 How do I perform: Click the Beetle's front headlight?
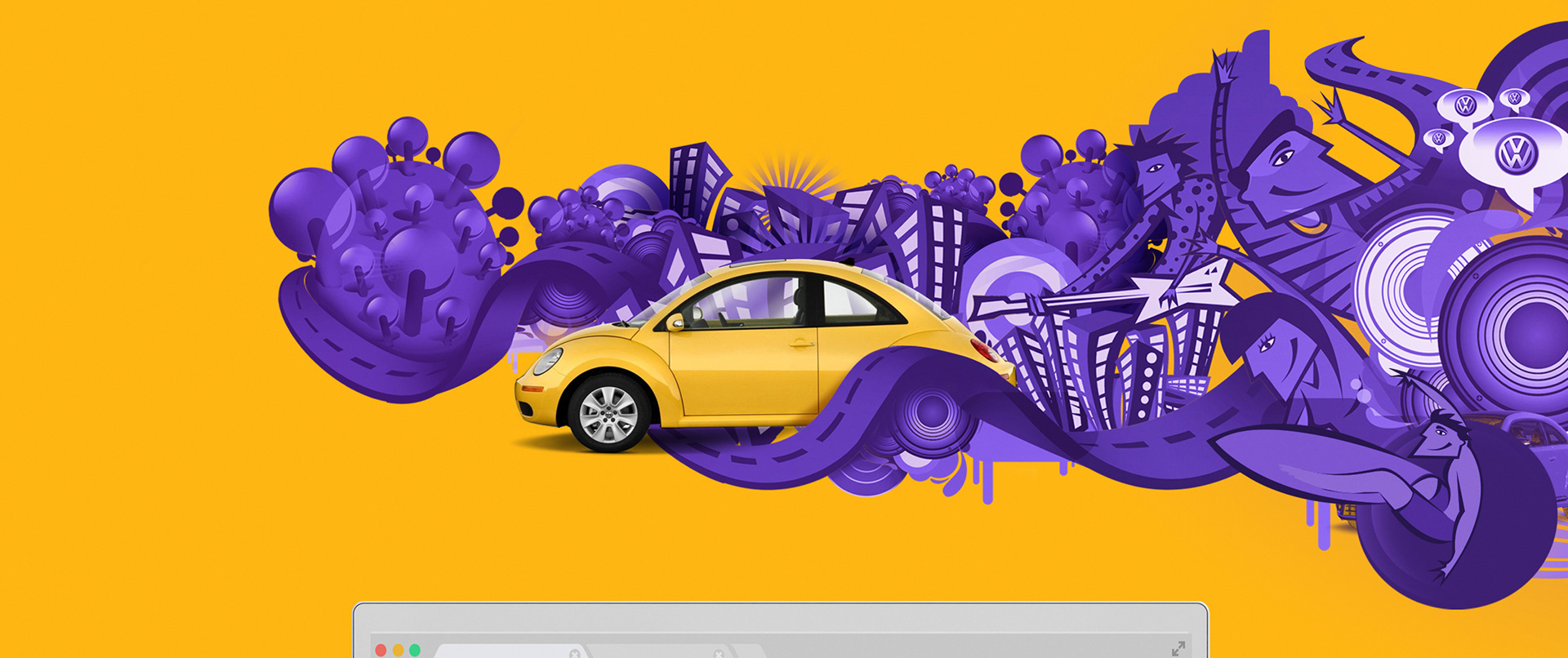pos(549,360)
